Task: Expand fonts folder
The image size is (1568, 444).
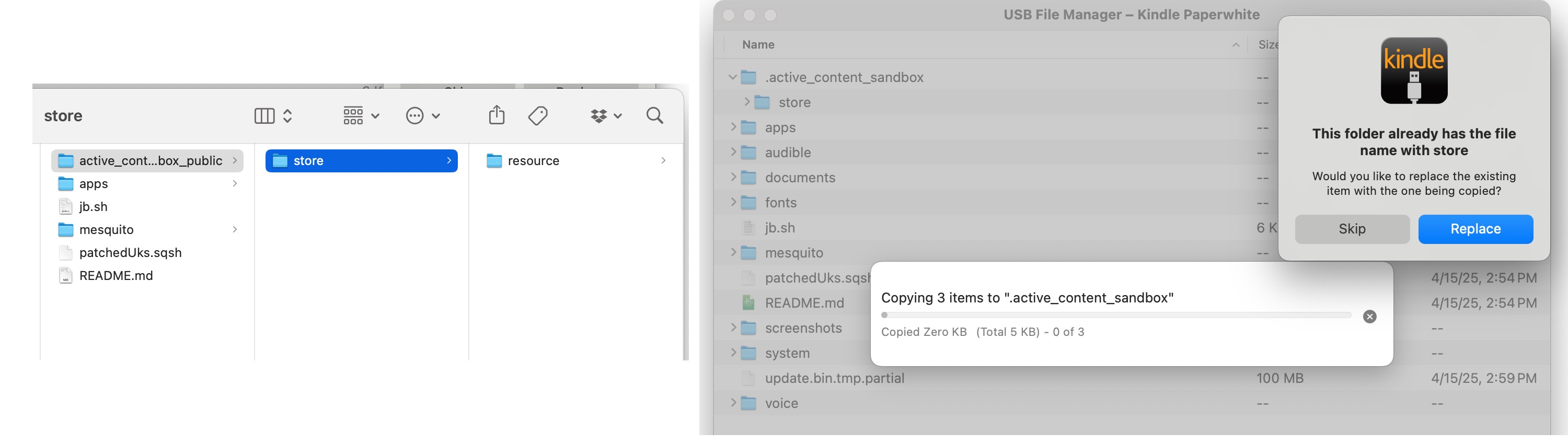Action: point(733,202)
